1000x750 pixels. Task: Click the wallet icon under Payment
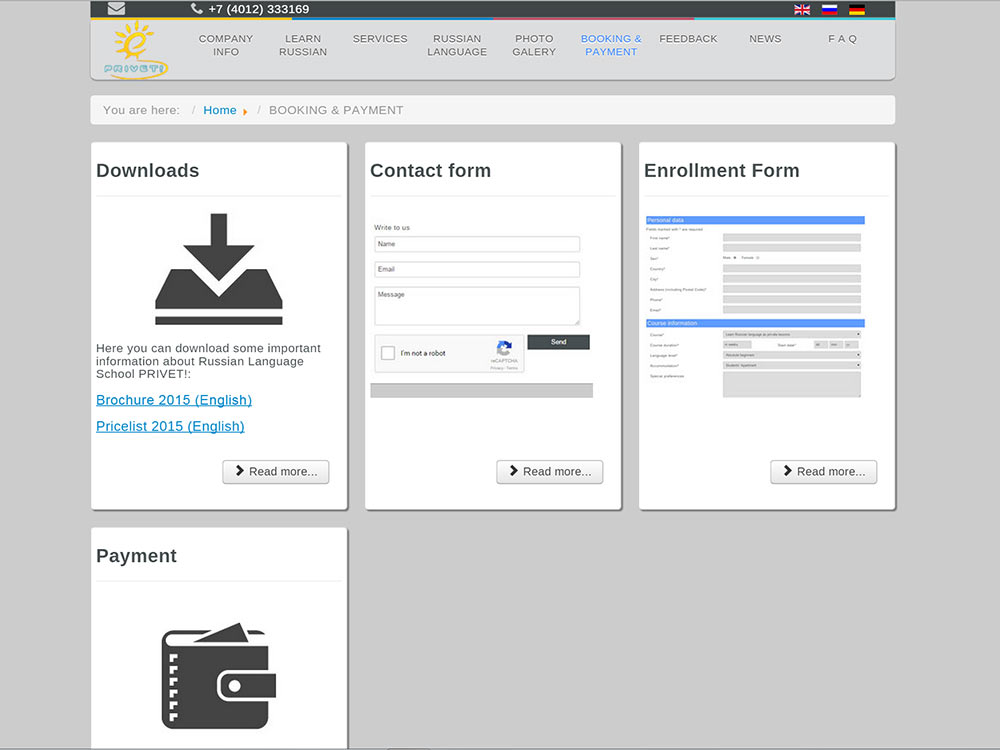219,676
